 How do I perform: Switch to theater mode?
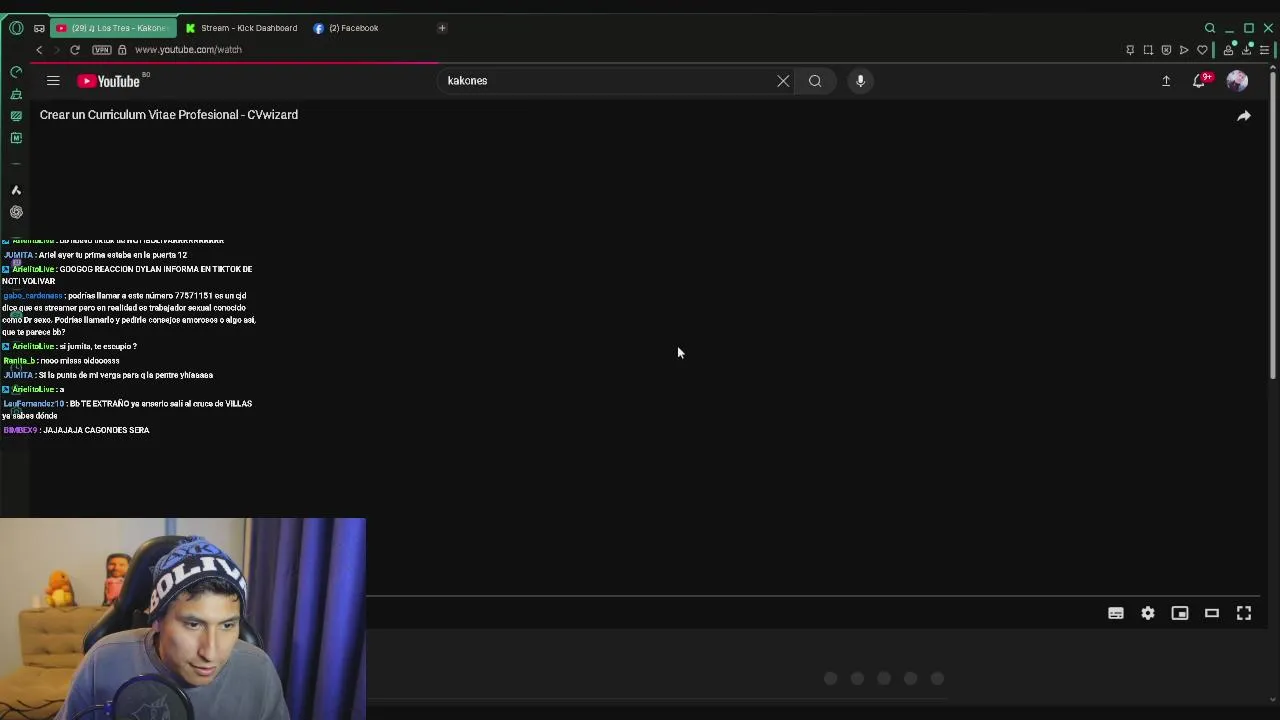pyautogui.click(x=1212, y=613)
